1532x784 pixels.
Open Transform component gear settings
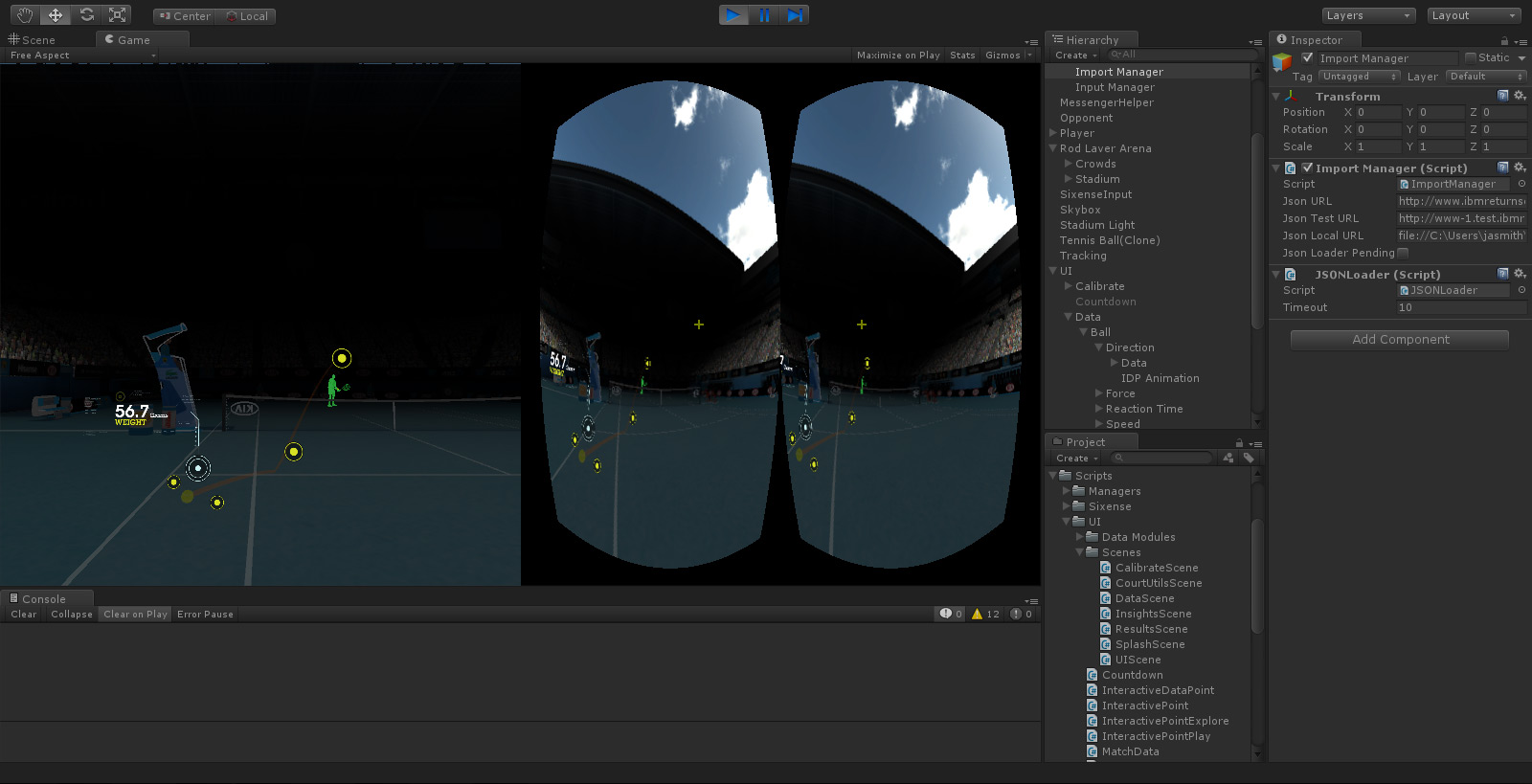pyautogui.click(x=1520, y=96)
